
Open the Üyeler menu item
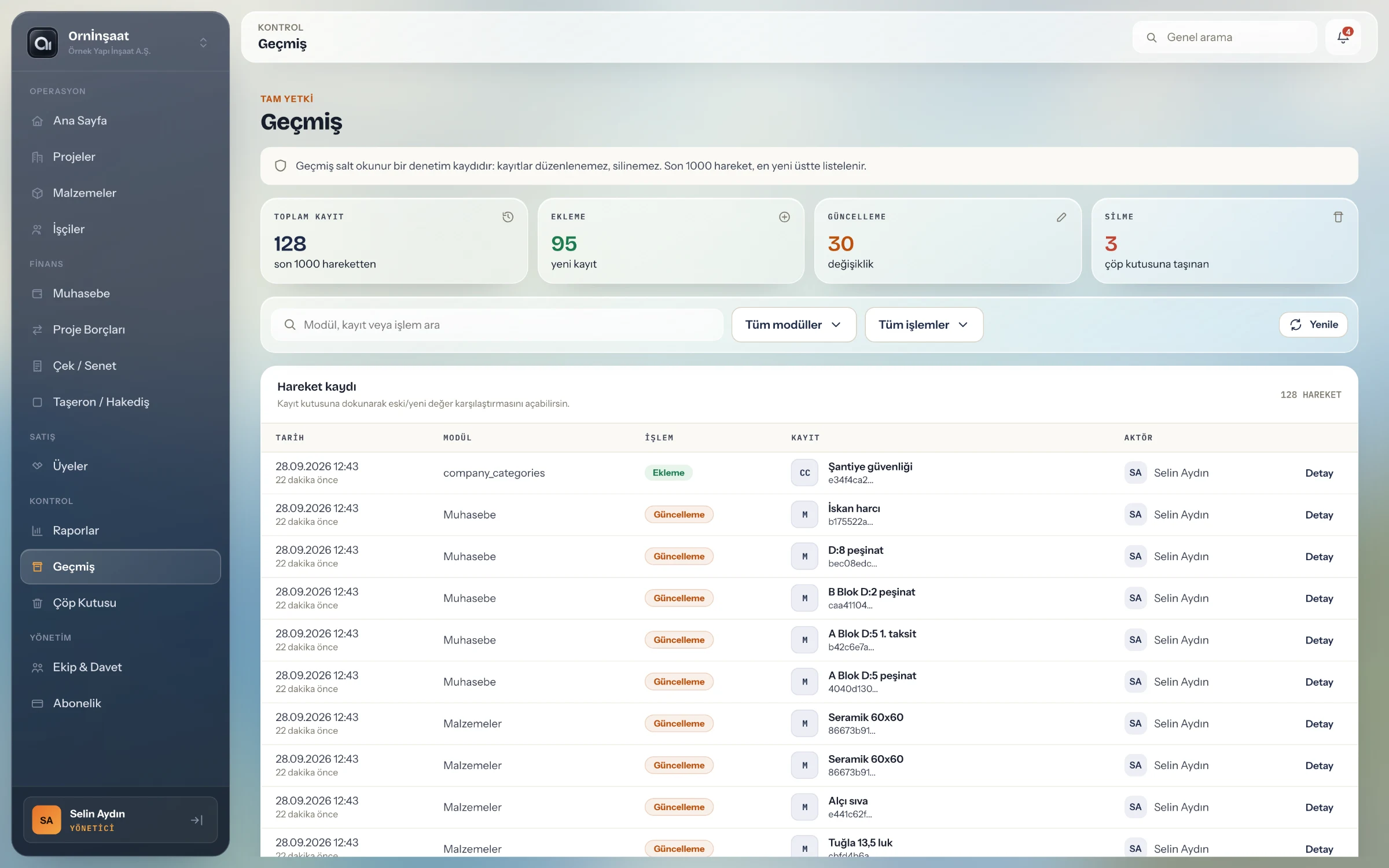[x=120, y=466]
